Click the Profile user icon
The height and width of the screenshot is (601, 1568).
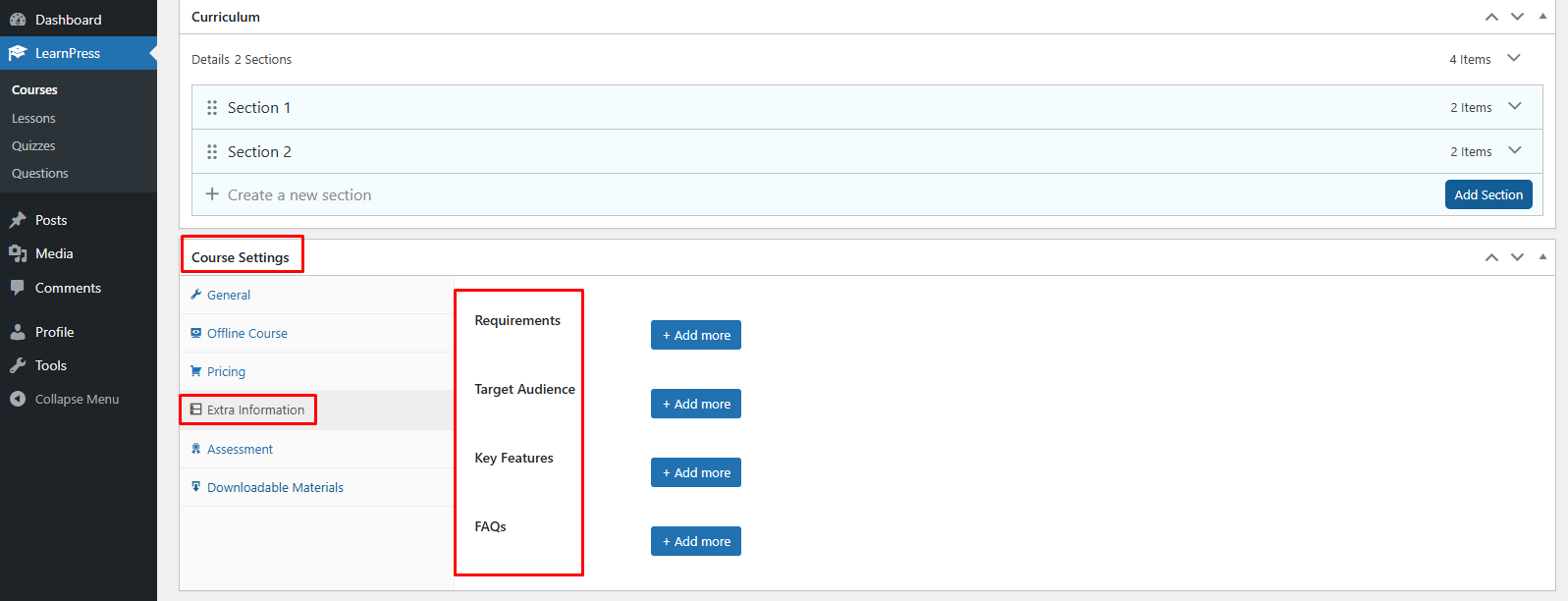(x=18, y=332)
